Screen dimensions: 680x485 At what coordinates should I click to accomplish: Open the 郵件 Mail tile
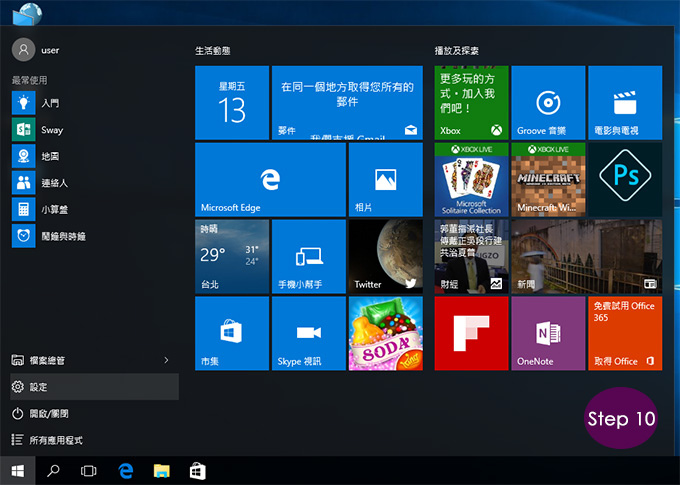coord(347,103)
